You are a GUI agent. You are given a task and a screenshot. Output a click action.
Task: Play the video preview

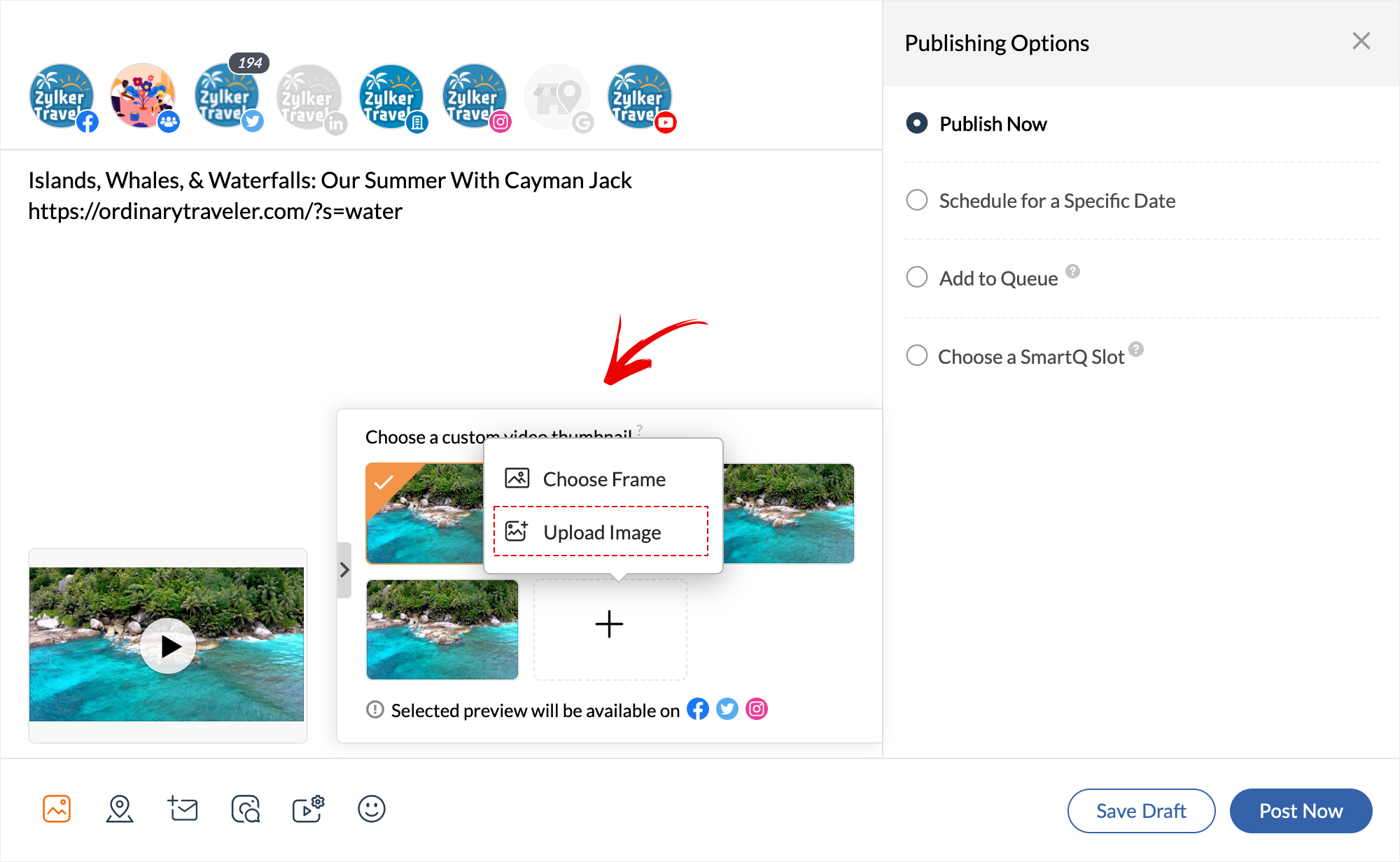(x=168, y=646)
